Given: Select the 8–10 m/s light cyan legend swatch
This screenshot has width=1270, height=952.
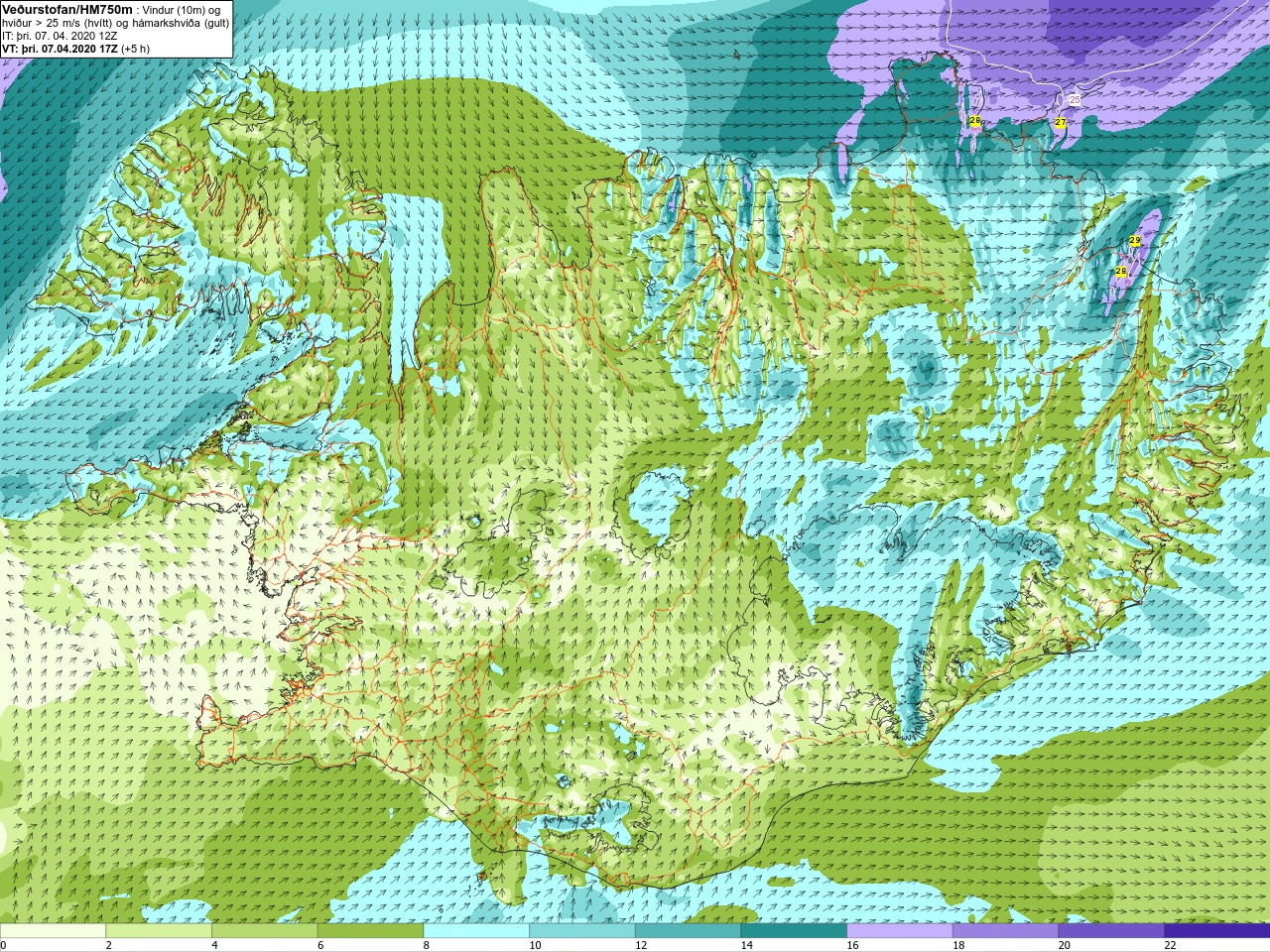Looking at the screenshot, I should tap(476, 931).
